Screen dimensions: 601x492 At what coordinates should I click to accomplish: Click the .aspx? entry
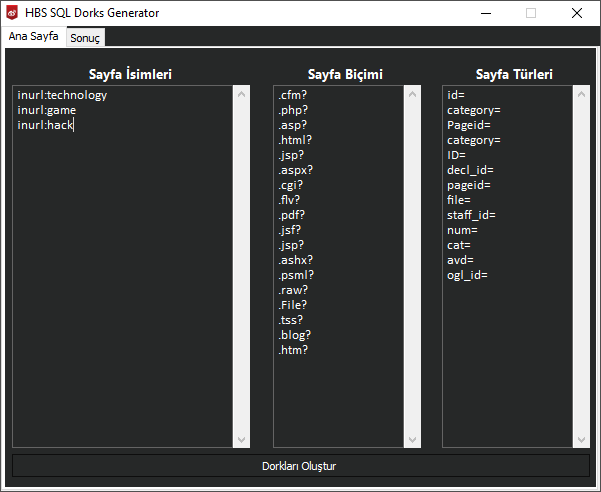point(296,170)
